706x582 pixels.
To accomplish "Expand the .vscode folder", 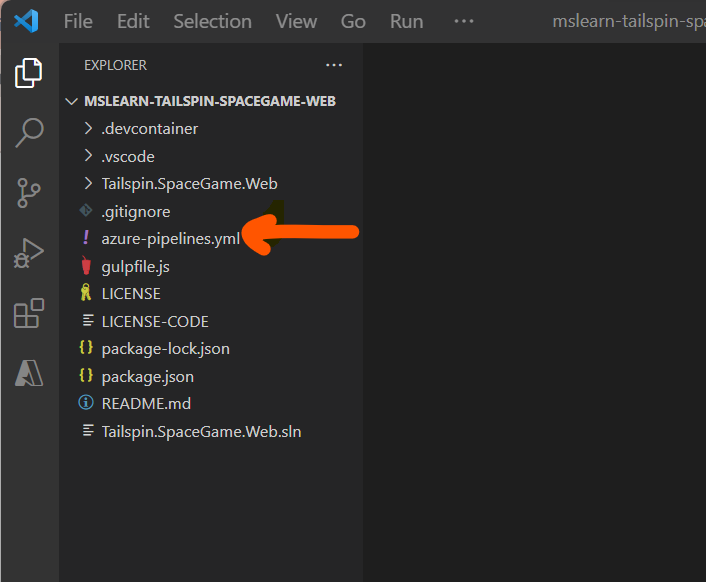I will pyautogui.click(x=88, y=156).
